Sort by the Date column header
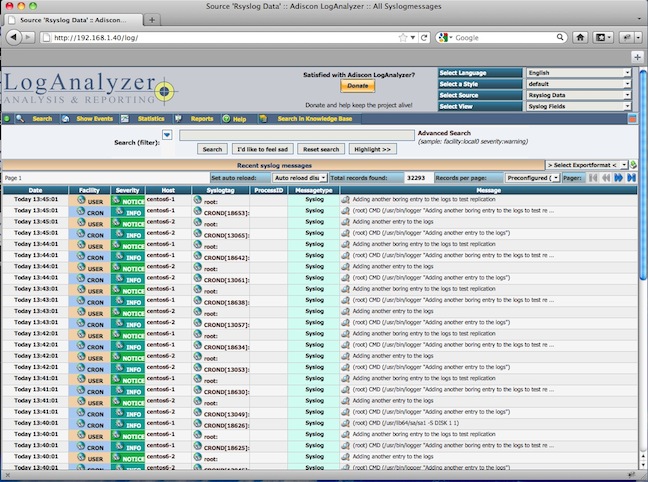The width and height of the screenshot is (648, 482). pos(36,190)
